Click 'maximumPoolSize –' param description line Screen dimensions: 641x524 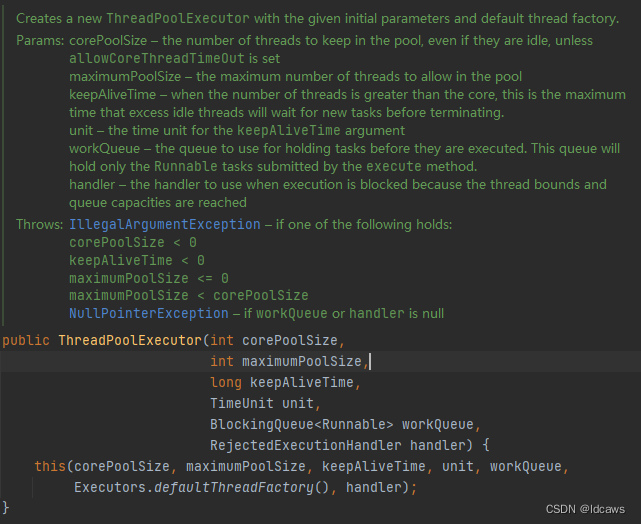click(296, 76)
